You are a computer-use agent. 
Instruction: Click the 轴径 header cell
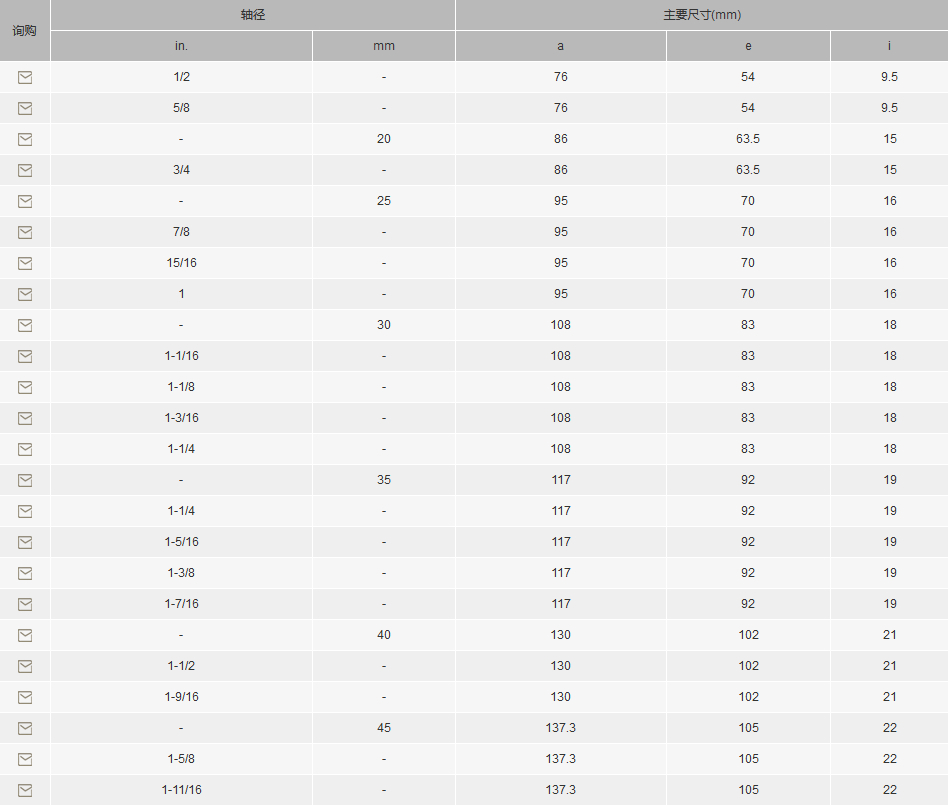(x=253, y=15)
